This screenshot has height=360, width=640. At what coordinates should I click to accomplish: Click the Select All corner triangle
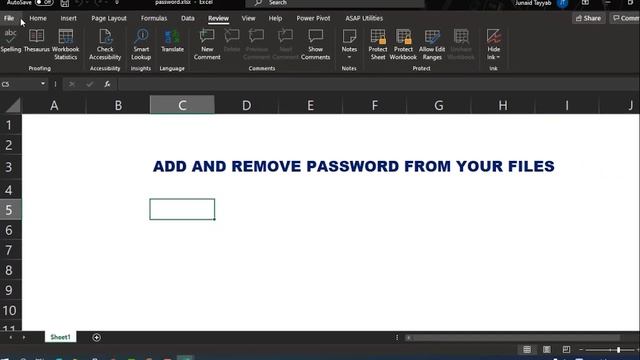pos(13,105)
